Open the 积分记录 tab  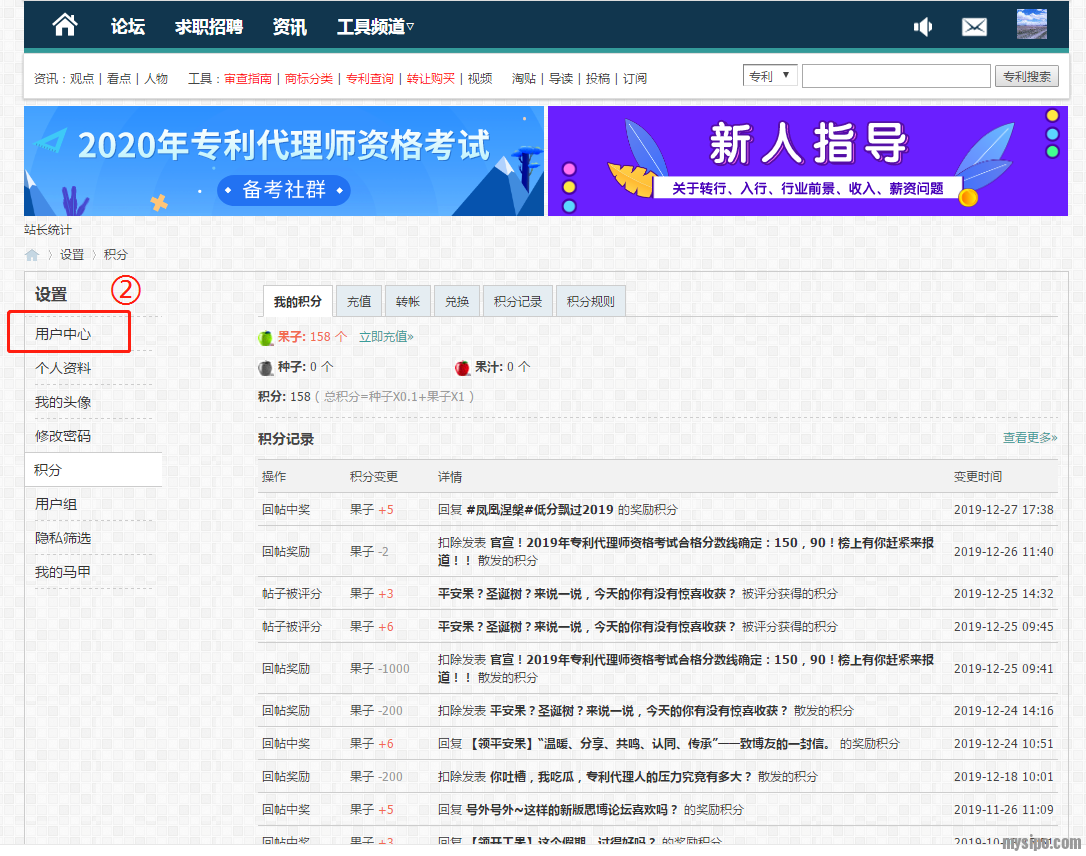(518, 302)
